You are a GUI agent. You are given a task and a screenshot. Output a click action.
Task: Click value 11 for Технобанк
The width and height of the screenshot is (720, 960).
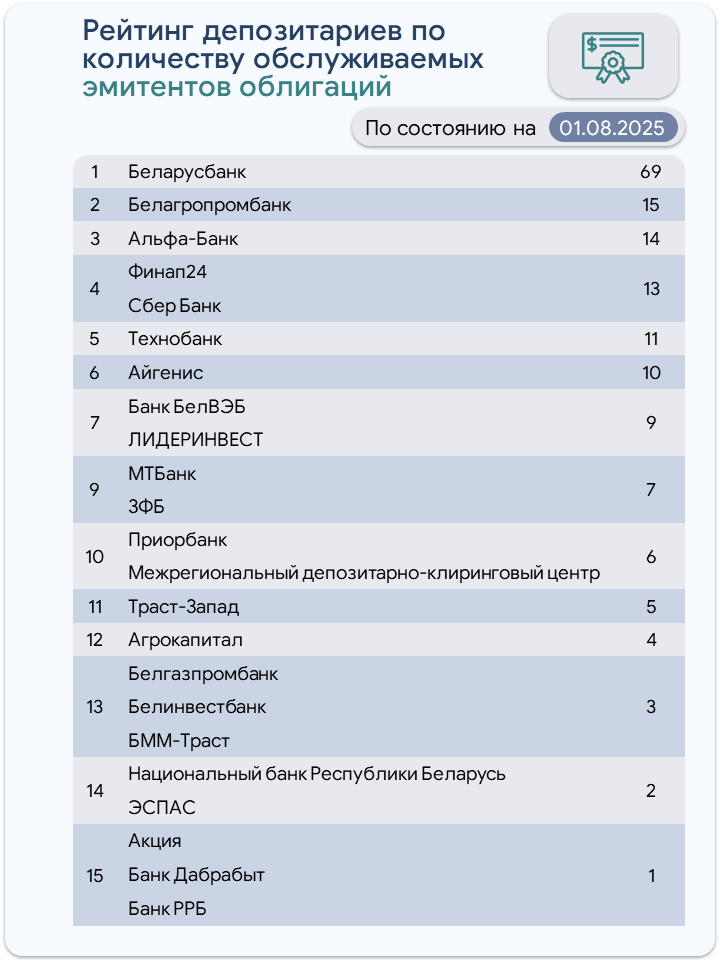(651, 339)
